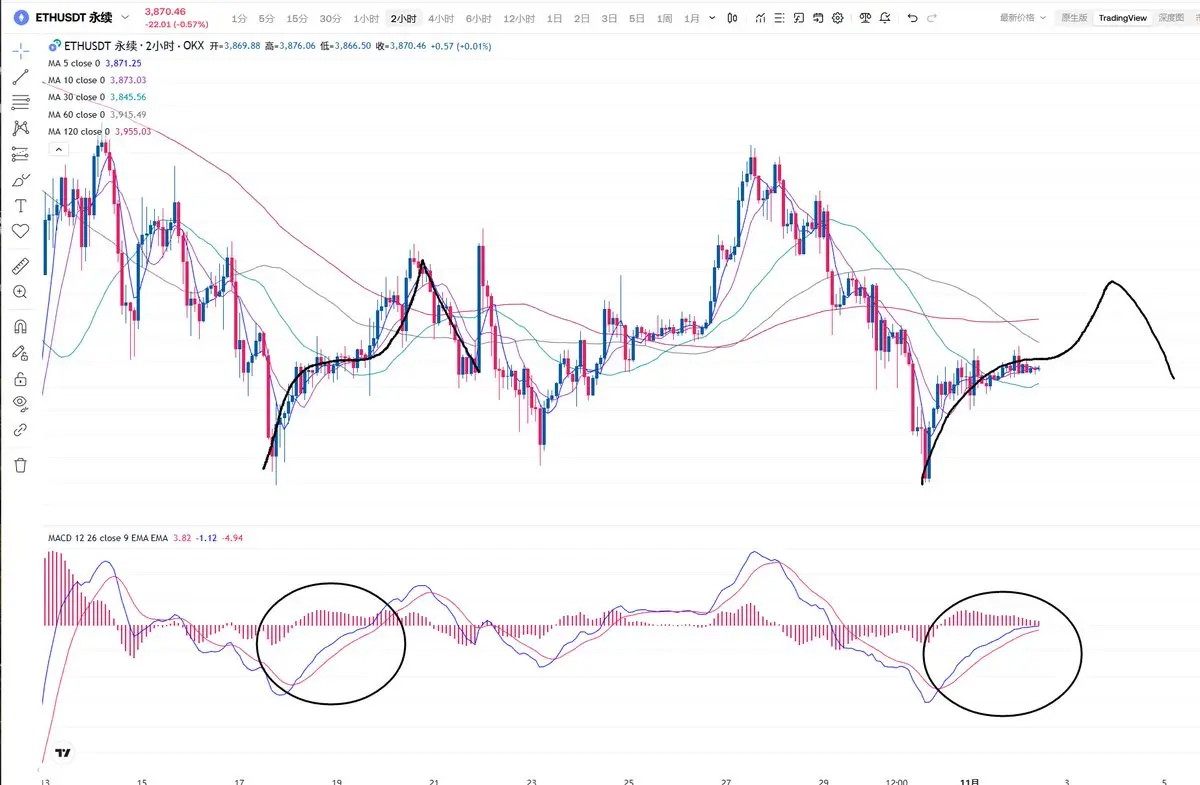Select the trend line drawing tool
This screenshot has height=785, width=1200.
pos(20,77)
